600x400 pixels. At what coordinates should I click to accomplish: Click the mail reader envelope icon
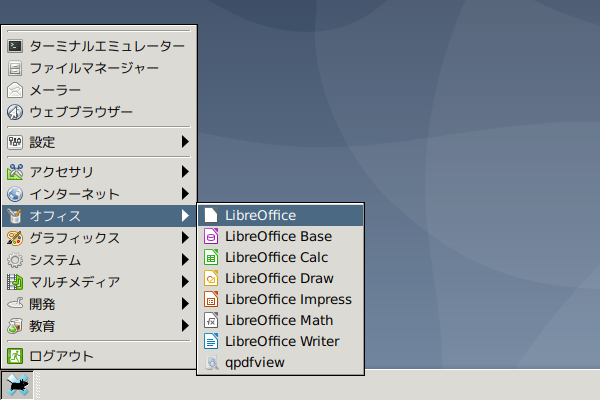tap(15, 90)
